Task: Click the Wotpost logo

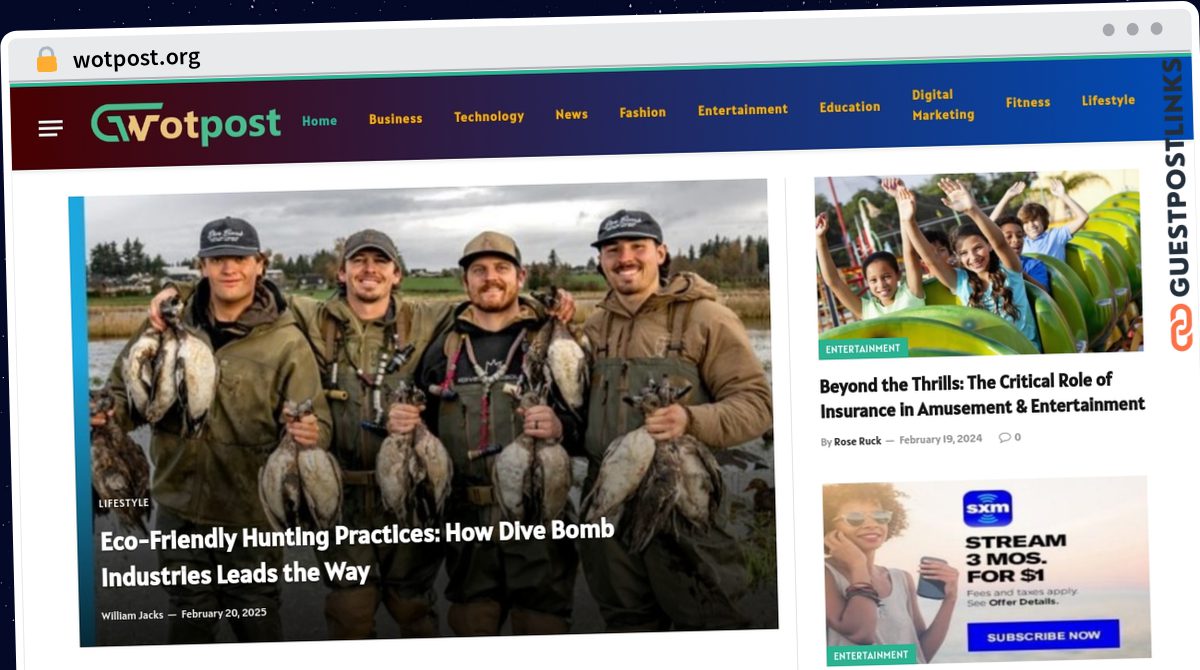Action: click(186, 124)
